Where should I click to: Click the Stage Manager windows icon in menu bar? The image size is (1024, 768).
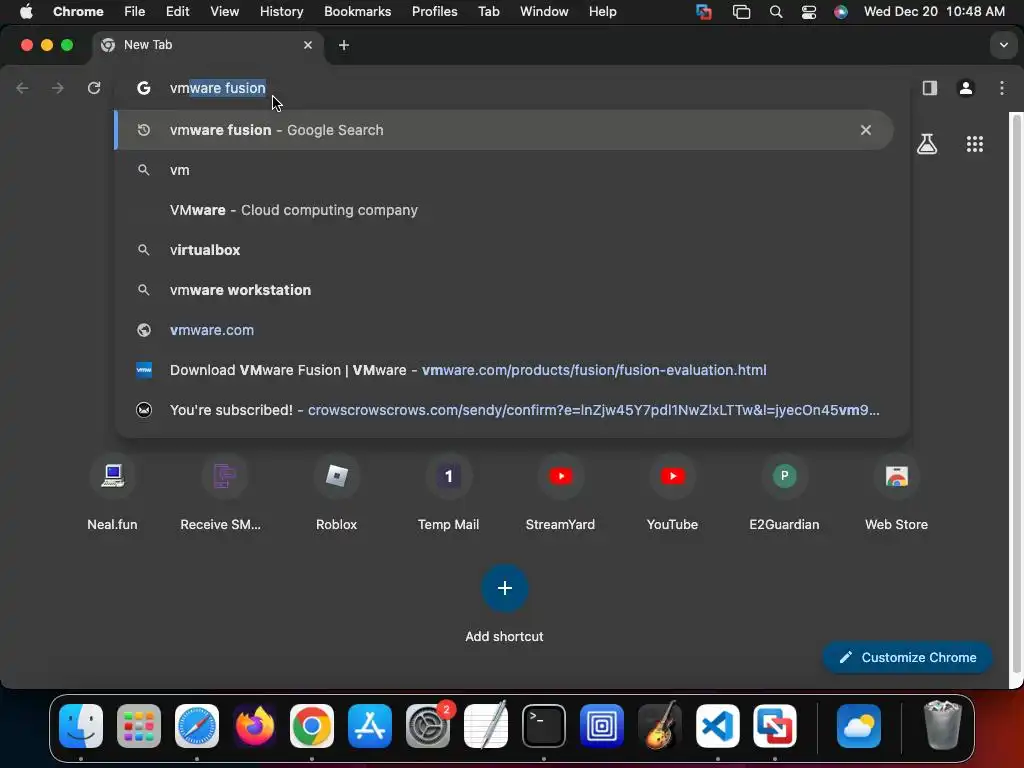pos(741,12)
